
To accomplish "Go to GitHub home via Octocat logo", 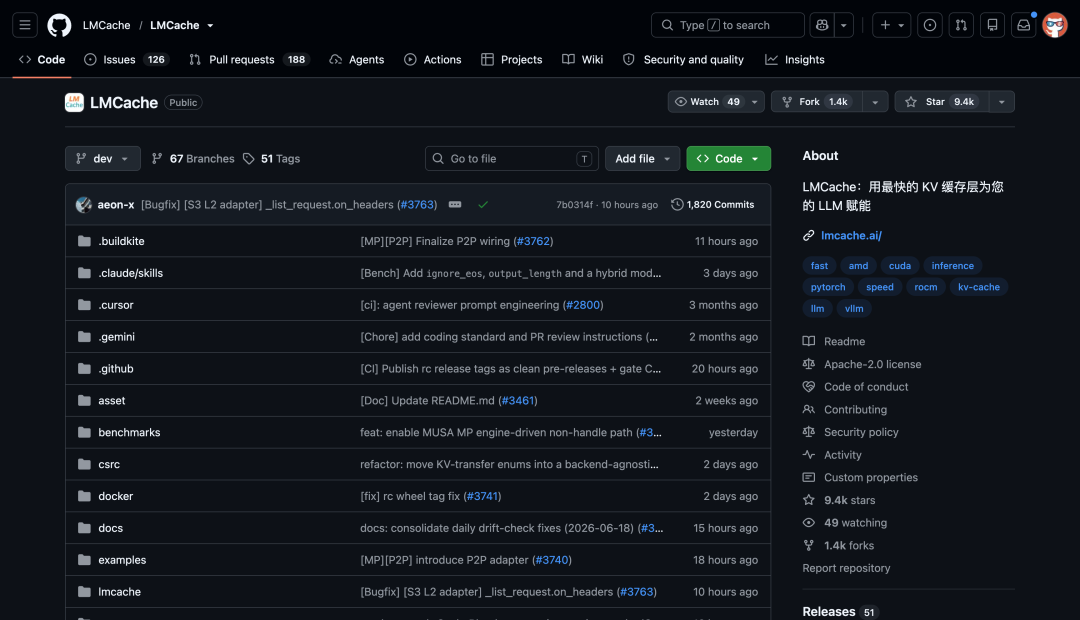I will click(59, 25).
